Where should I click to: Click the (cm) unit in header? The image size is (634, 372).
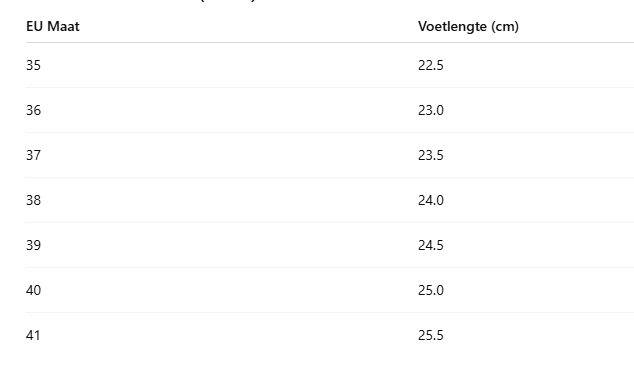click(x=505, y=27)
